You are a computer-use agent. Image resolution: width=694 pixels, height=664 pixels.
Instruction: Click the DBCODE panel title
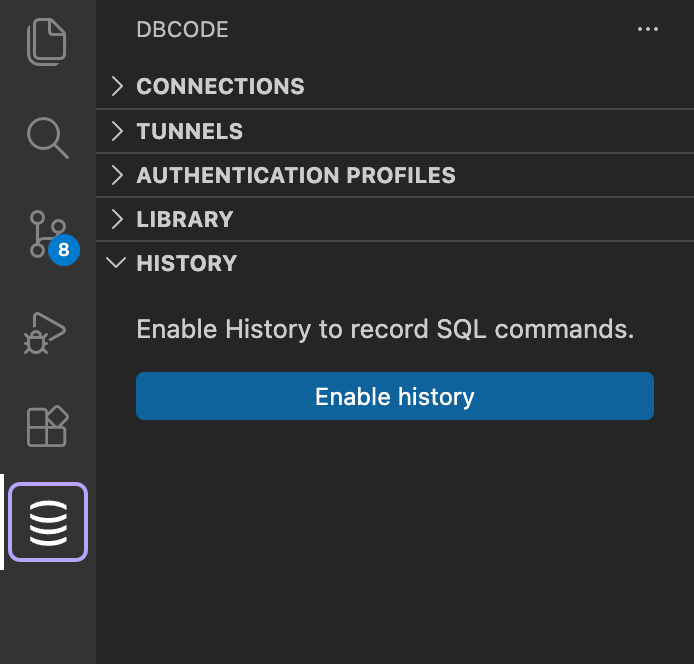click(182, 30)
